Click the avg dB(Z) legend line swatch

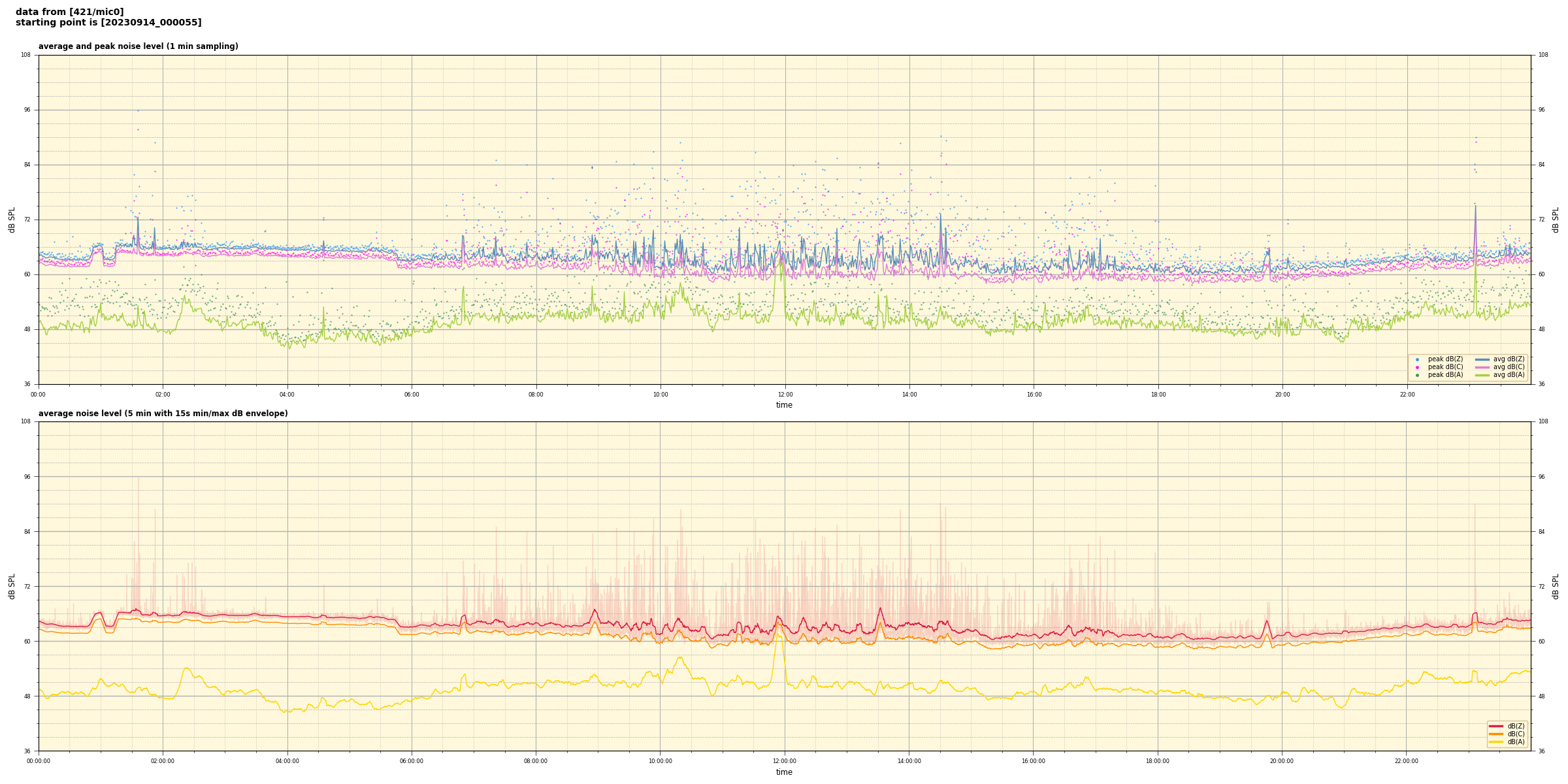click(x=1482, y=359)
